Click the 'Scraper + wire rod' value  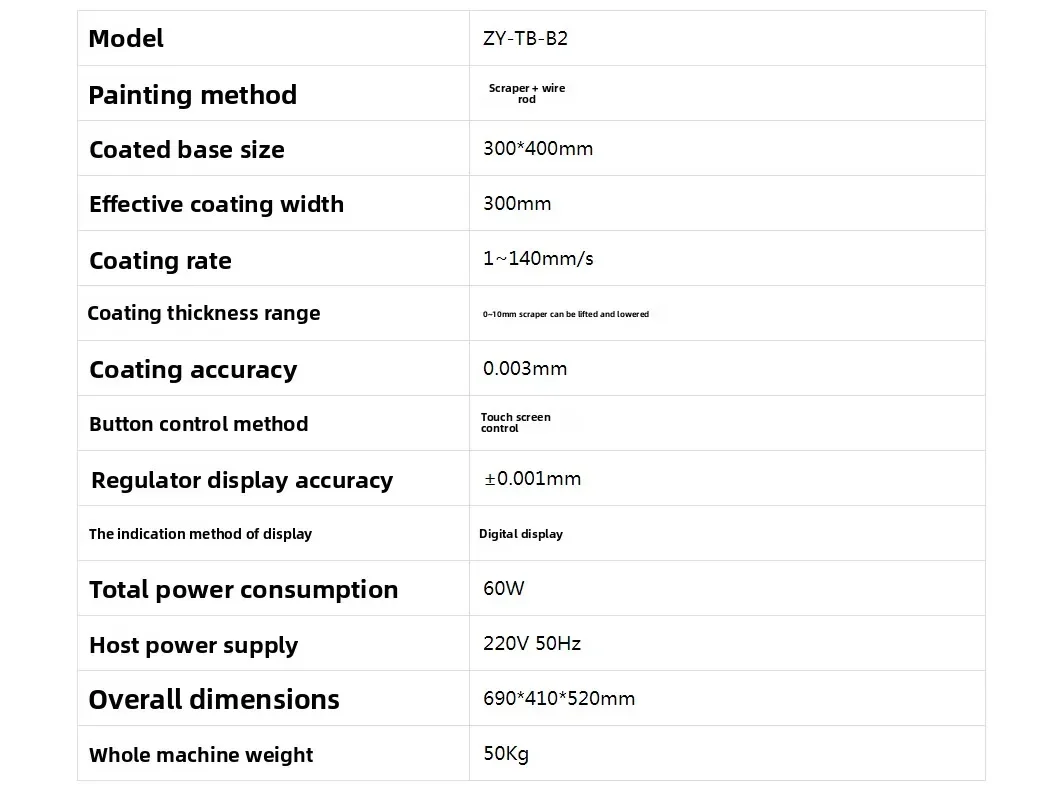pyautogui.click(x=526, y=93)
